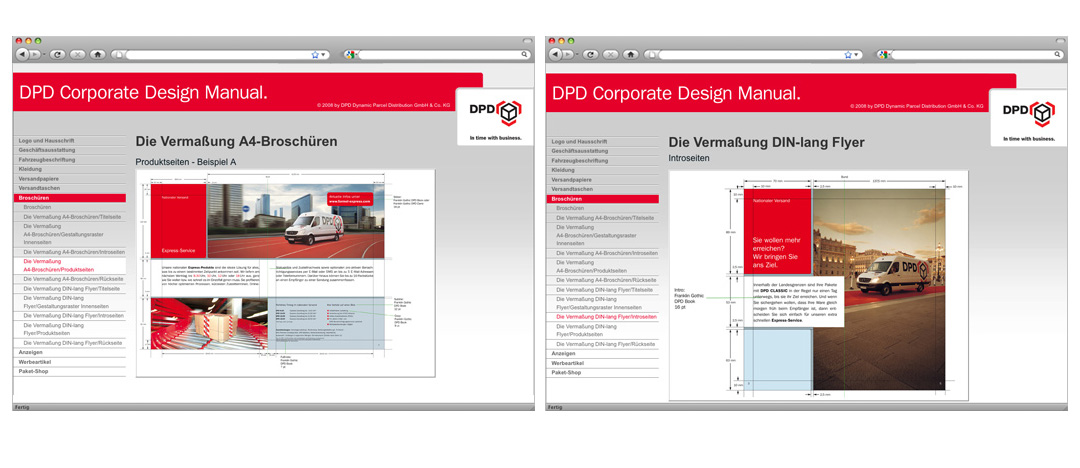This screenshot has height=468, width=1080.
Task: Open bookmark star dropdown in A4-Broschüren window
Action: [323, 54]
